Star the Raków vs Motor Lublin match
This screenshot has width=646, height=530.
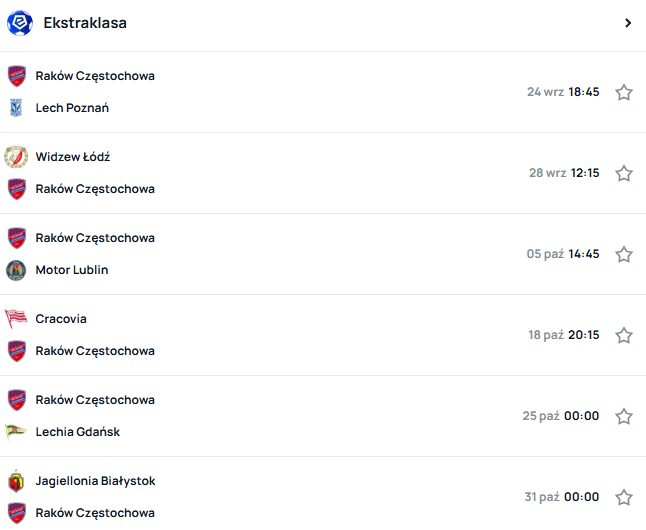624,254
